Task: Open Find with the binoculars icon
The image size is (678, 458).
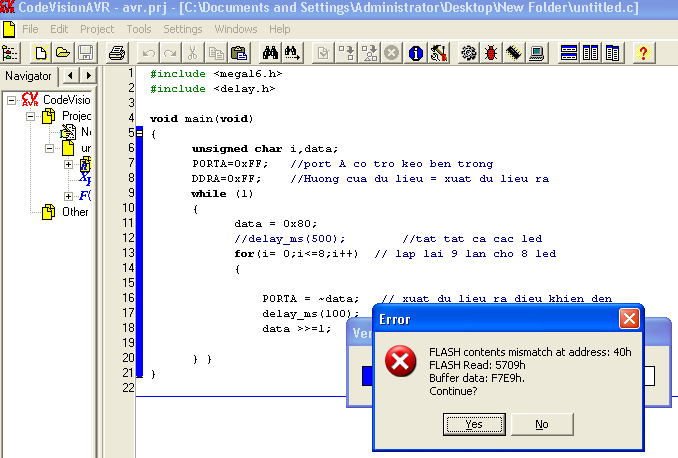Action: [270, 53]
